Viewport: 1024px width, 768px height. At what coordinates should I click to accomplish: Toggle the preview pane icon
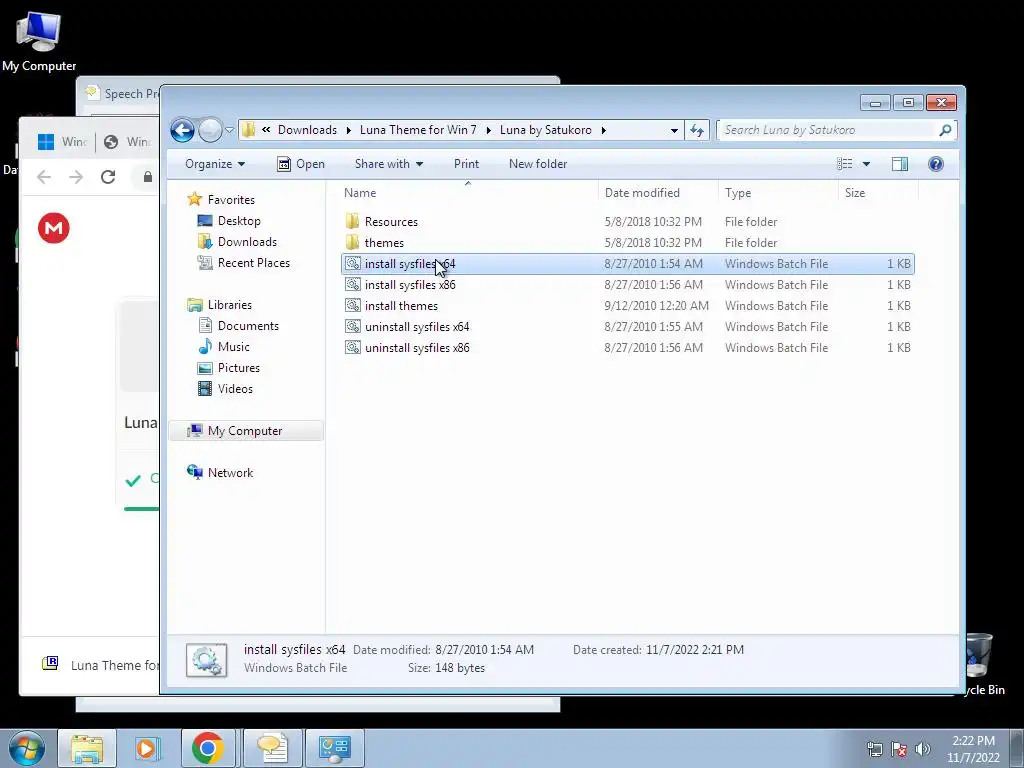click(x=900, y=164)
